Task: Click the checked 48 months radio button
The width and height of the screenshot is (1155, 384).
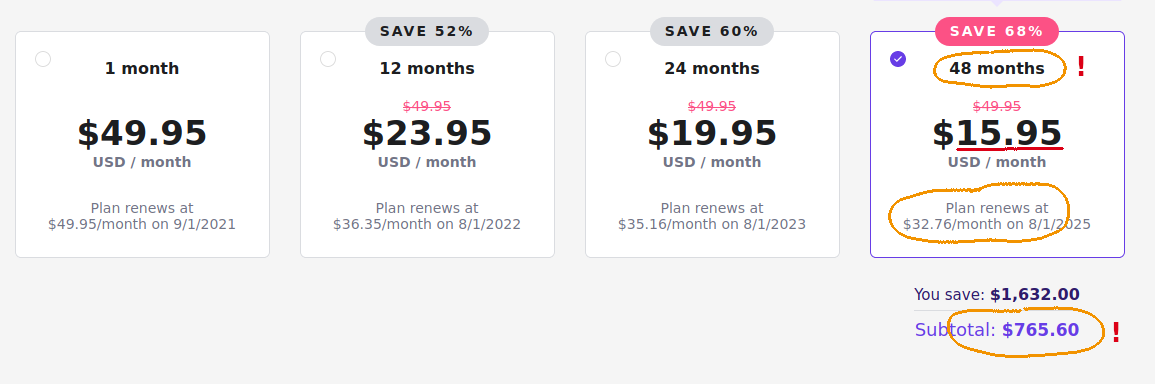Action: (898, 59)
